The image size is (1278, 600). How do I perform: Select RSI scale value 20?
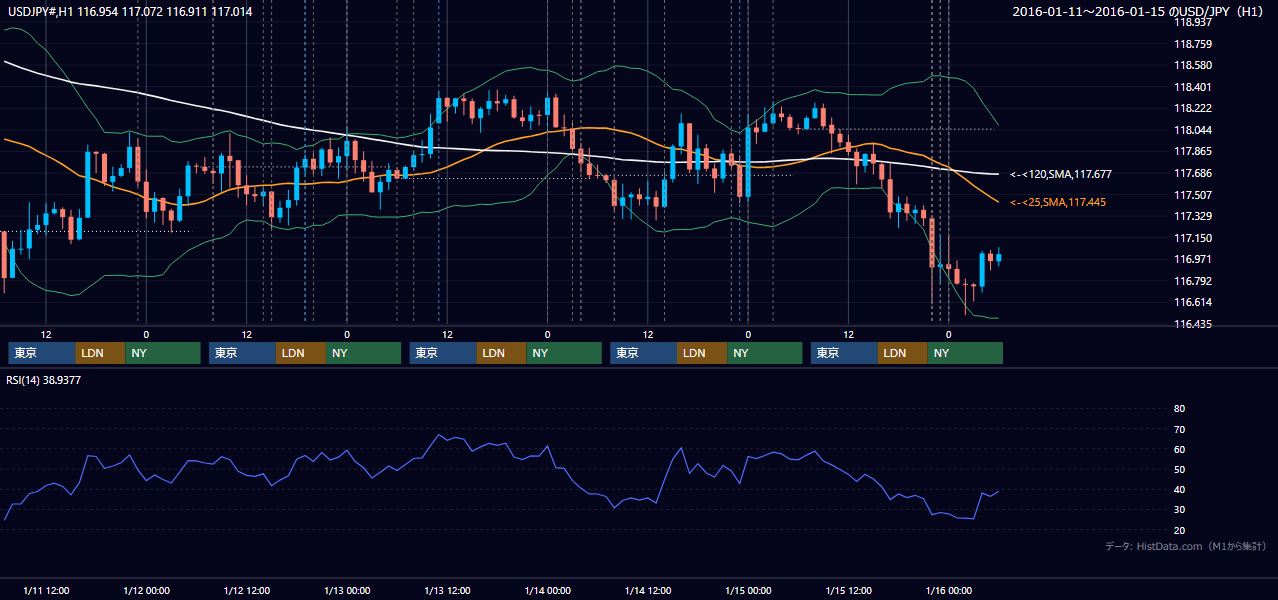[1179, 530]
